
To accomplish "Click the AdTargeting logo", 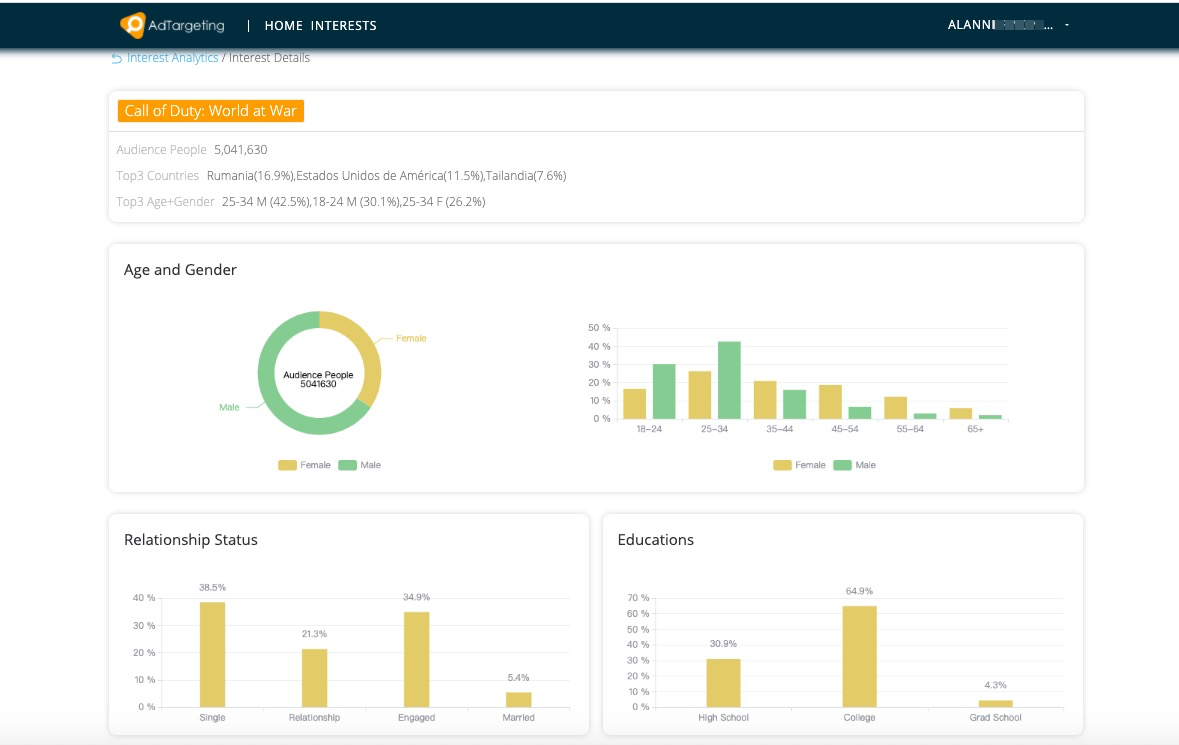I will (x=172, y=26).
